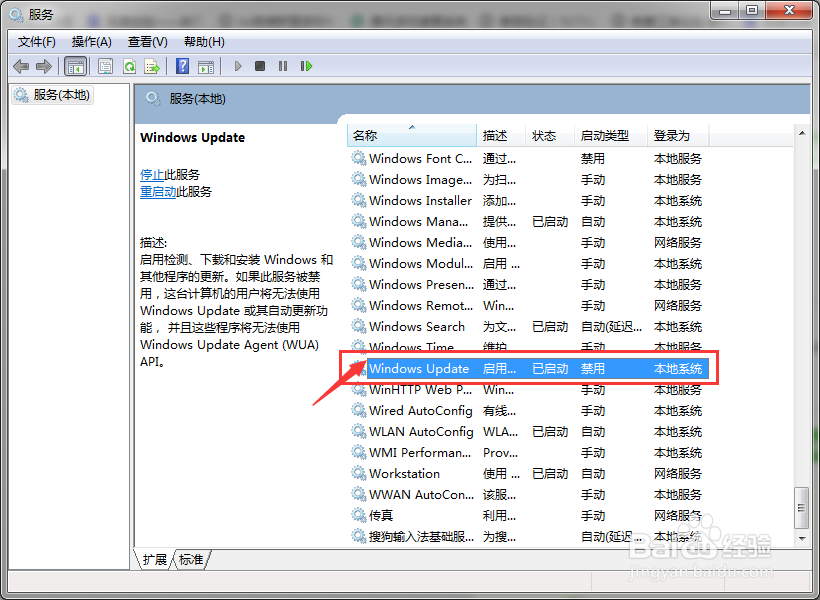Switch to the 标准 tab
The width and height of the screenshot is (820, 600).
(x=191, y=560)
